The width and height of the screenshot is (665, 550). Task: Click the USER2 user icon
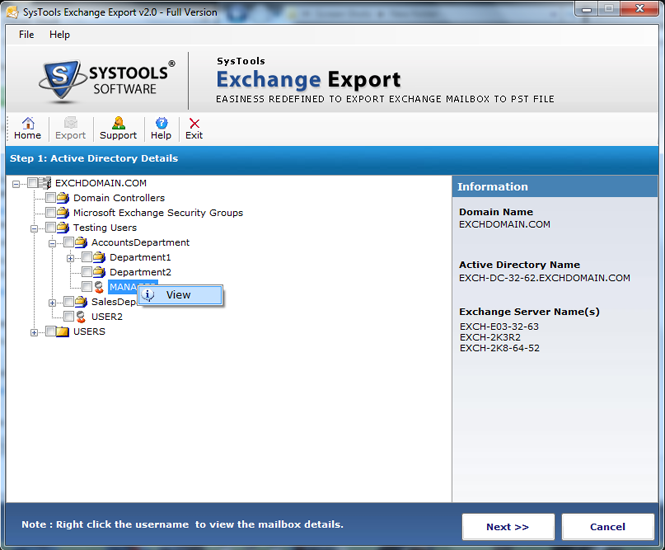(x=81, y=317)
